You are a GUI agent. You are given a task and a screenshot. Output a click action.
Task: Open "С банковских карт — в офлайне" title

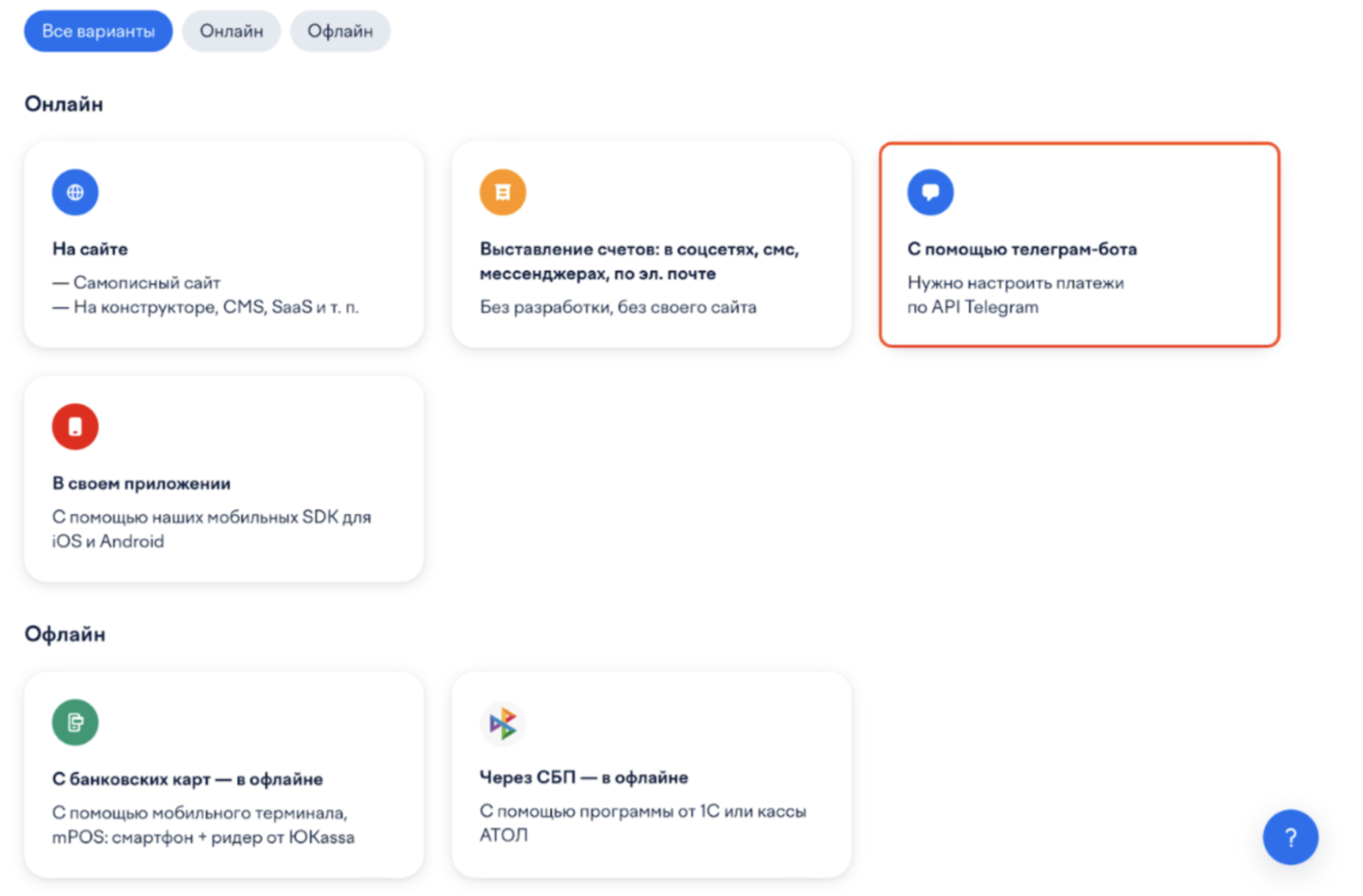tap(187, 779)
